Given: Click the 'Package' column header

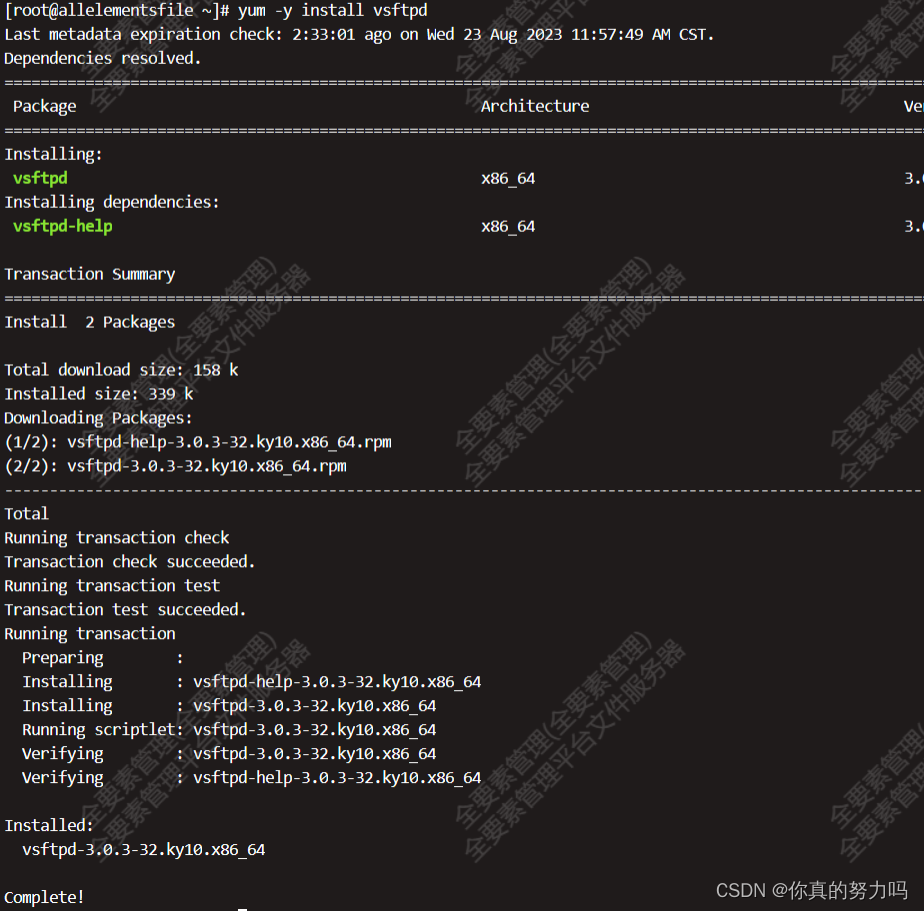Looking at the screenshot, I should [x=45, y=107].
